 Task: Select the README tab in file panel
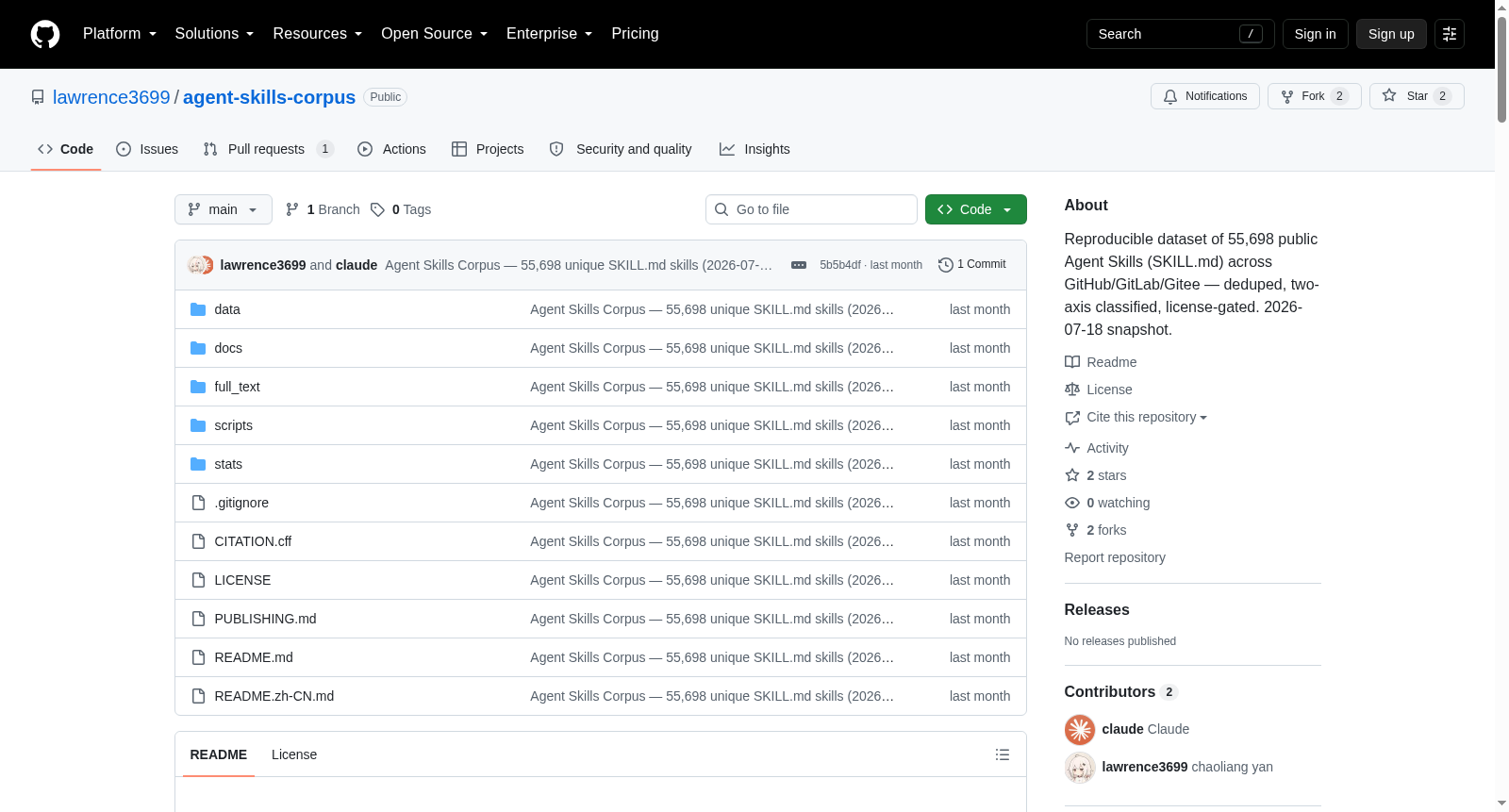coord(219,754)
